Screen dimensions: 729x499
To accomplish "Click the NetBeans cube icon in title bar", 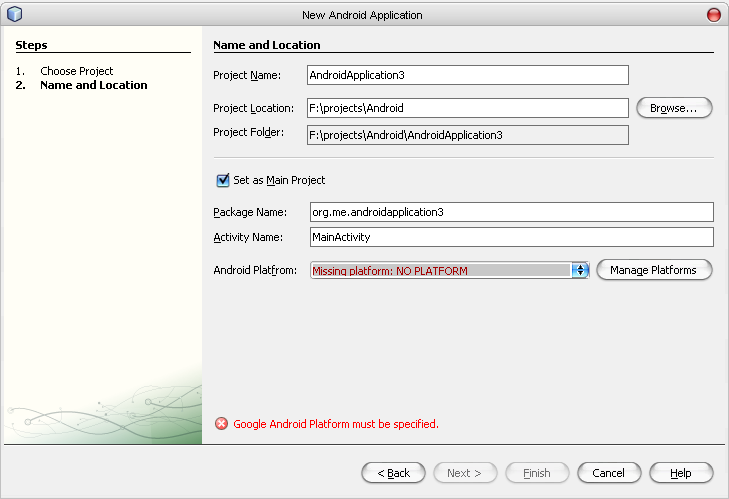I will coord(14,14).
